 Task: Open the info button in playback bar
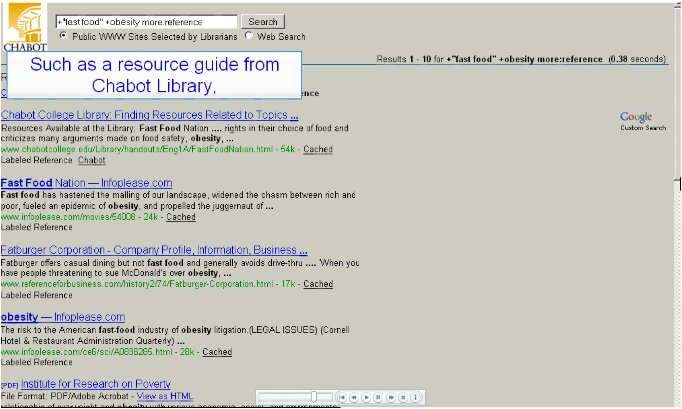pyautogui.click(x=415, y=397)
